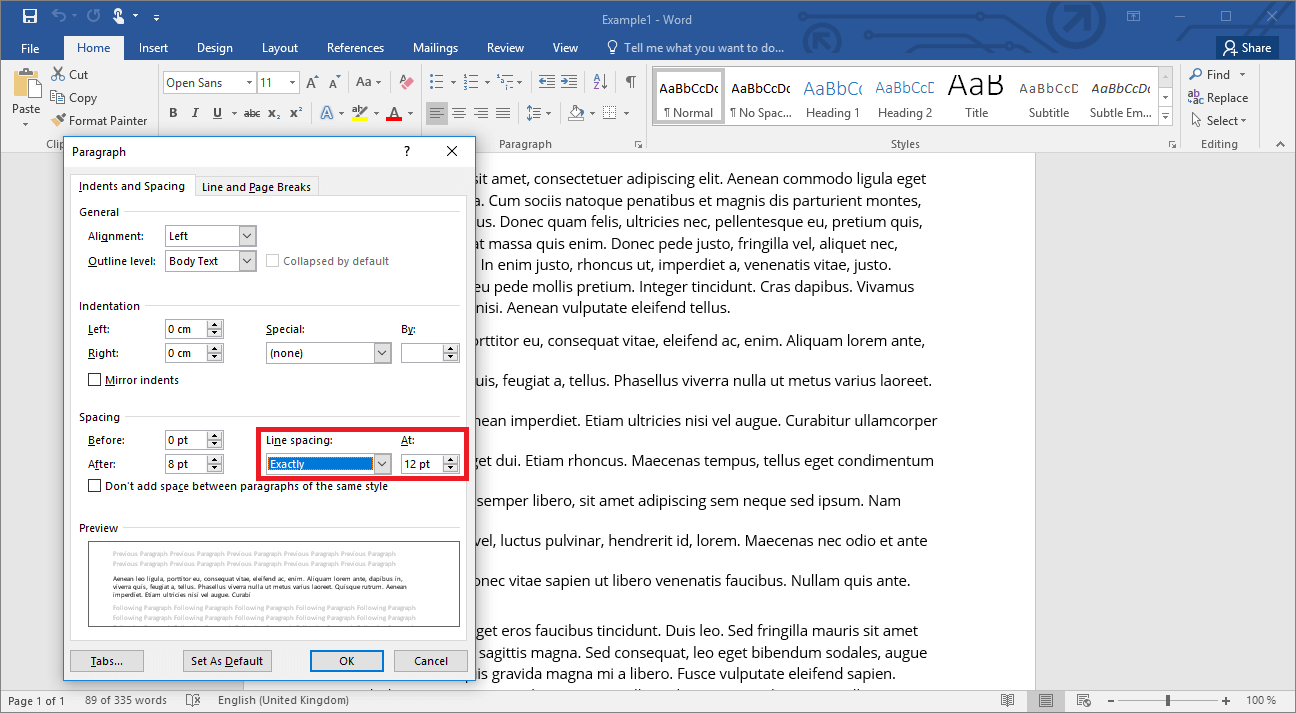Toggle italic formatting
The image size is (1296, 713).
click(194, 113)
